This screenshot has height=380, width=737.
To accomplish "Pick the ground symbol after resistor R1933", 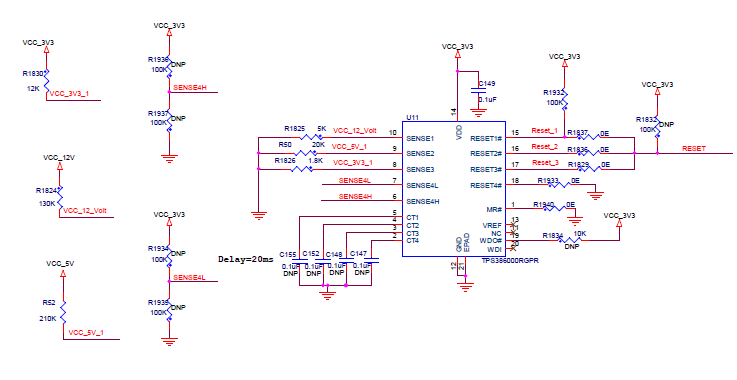I will pos(596,196).
